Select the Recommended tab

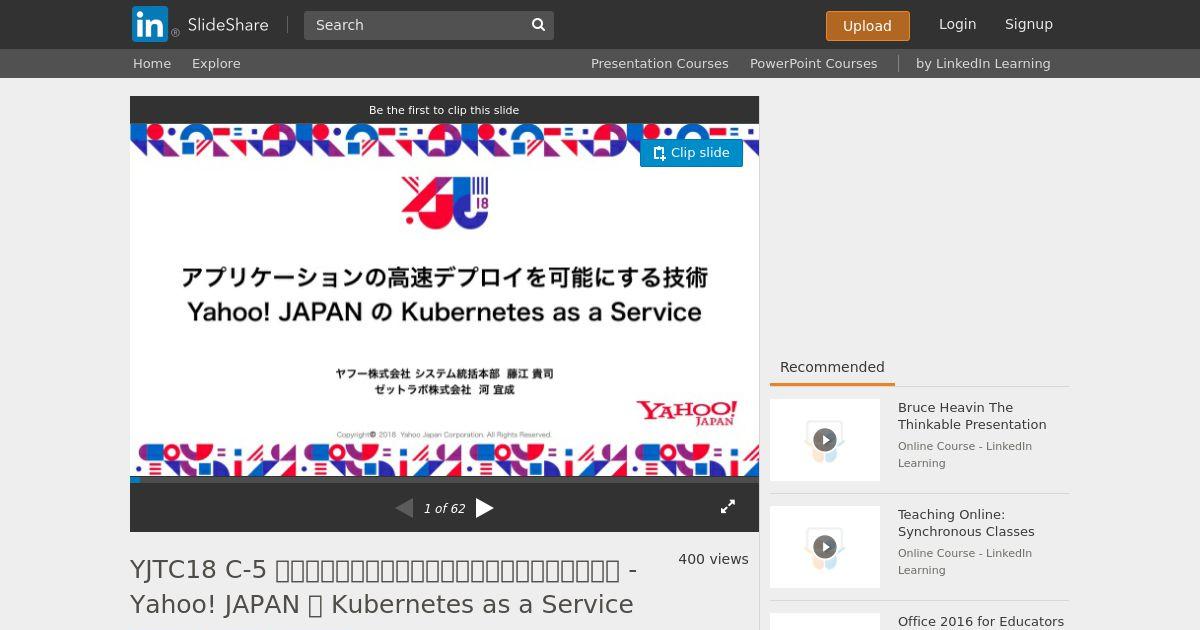[832, 367]
